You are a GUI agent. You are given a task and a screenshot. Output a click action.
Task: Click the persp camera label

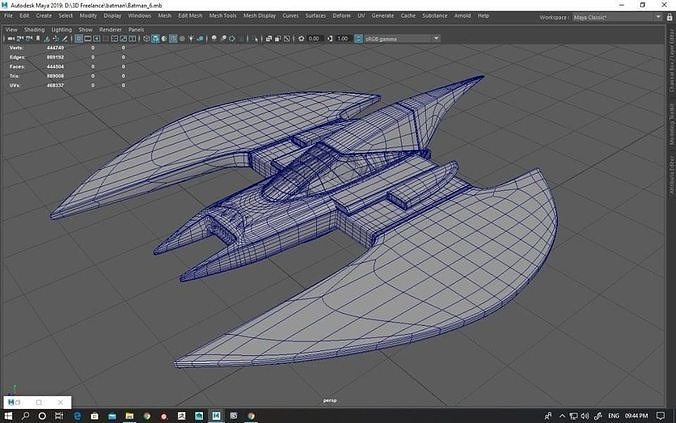pos(330,400)
